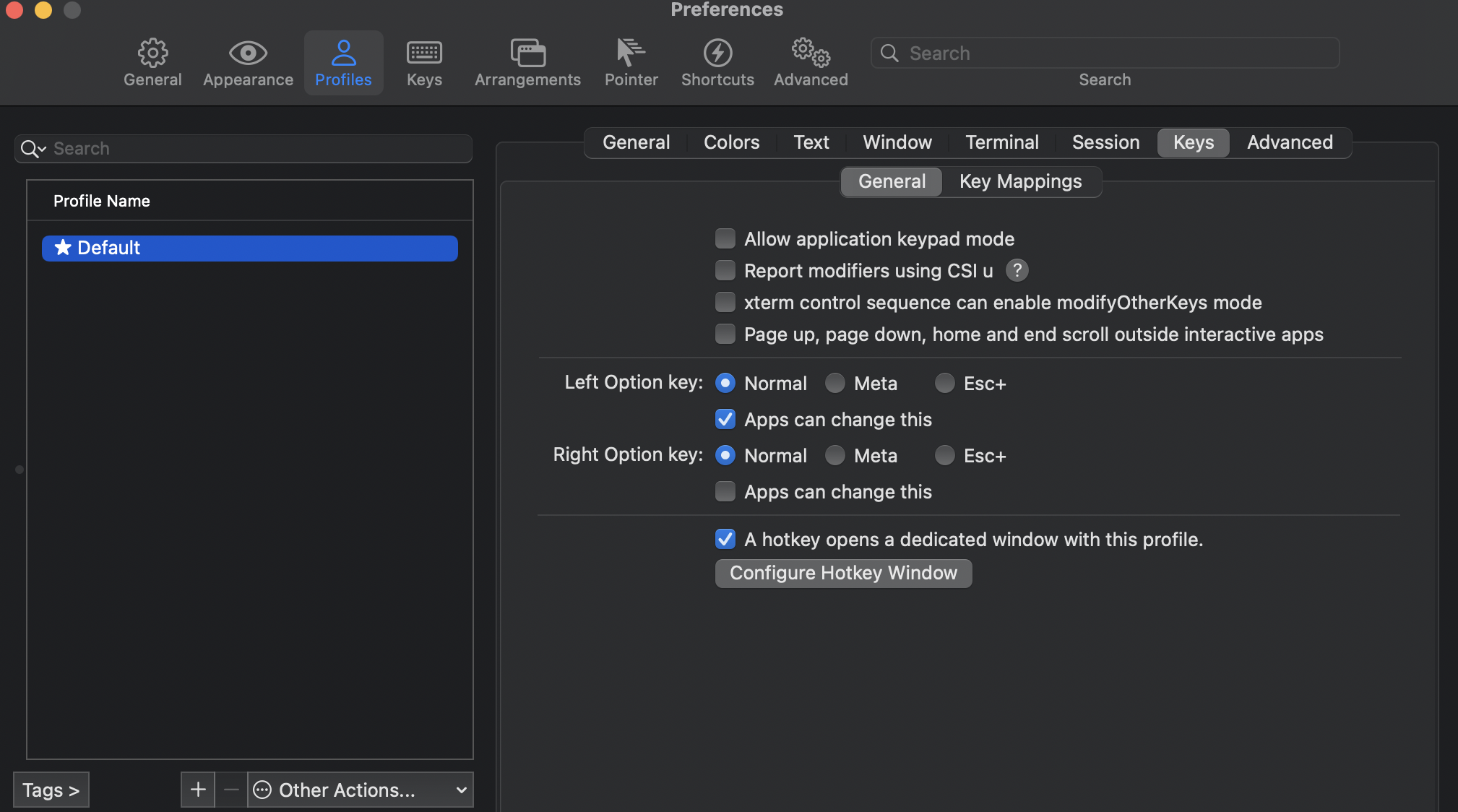Select the Default profile

[249, 248]
